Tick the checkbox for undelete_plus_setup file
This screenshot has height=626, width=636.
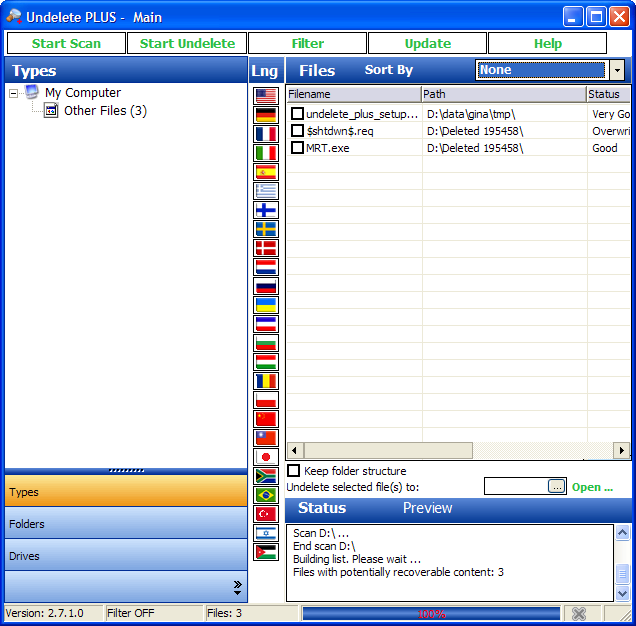click(297, 114)
